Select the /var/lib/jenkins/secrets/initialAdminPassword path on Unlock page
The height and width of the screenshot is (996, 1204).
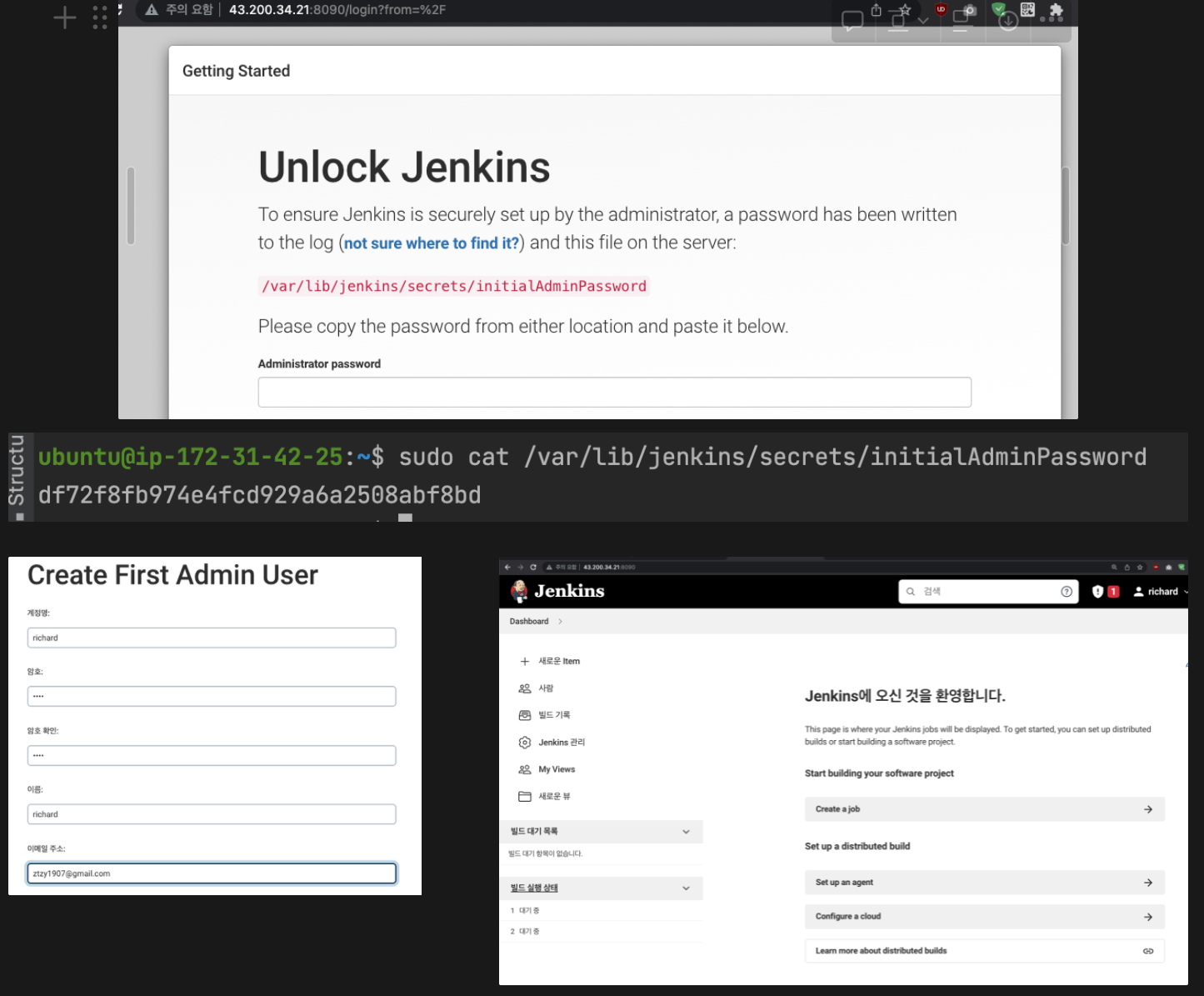(454, 286)
